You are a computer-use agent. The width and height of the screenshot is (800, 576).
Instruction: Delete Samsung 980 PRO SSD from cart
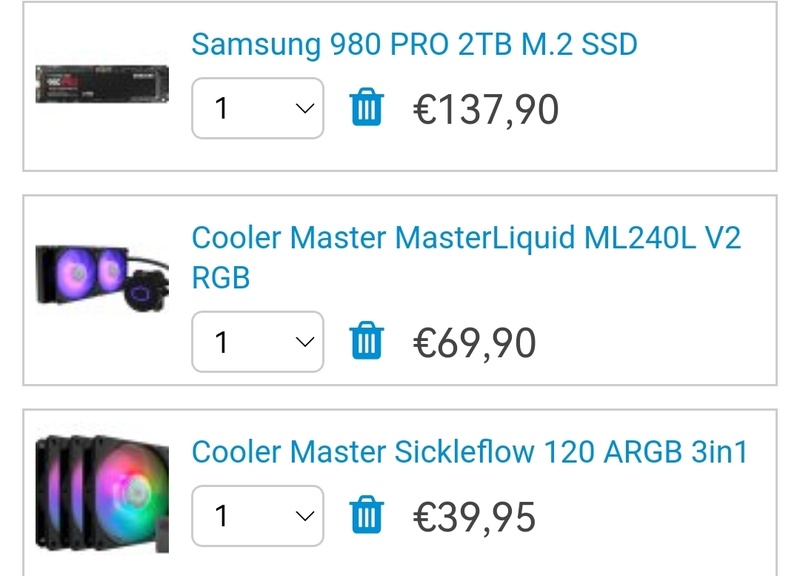(367, 108)
